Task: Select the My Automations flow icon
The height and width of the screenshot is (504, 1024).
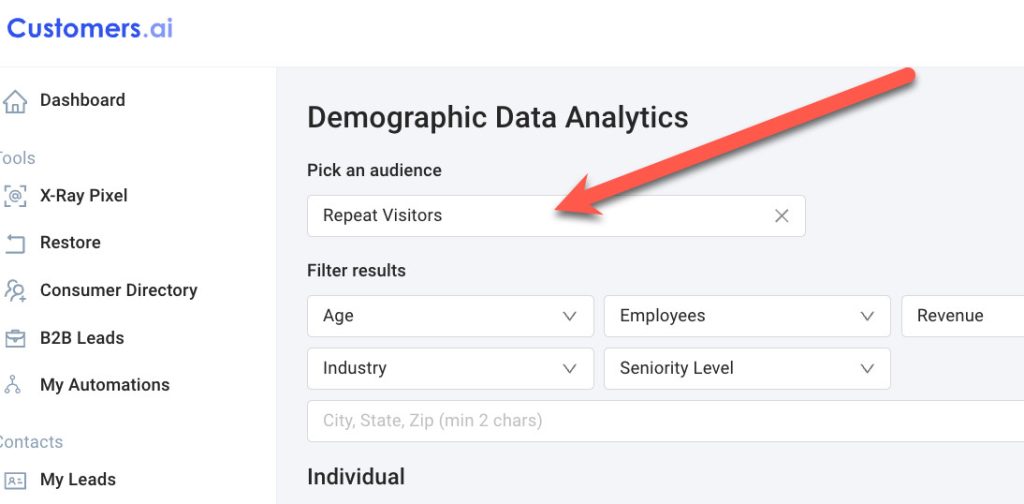Action: click(x=13, y=385)
